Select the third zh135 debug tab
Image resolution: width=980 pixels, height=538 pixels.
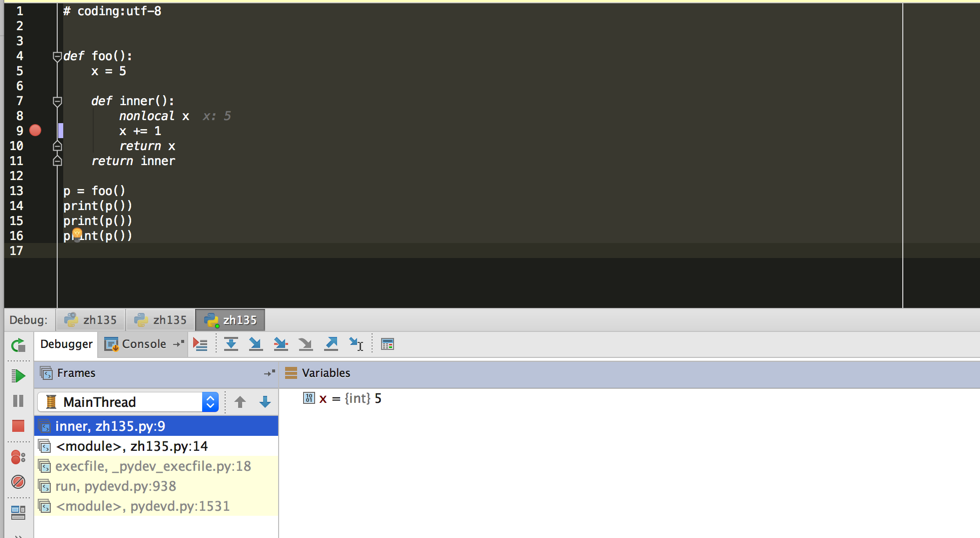[230, 320]
